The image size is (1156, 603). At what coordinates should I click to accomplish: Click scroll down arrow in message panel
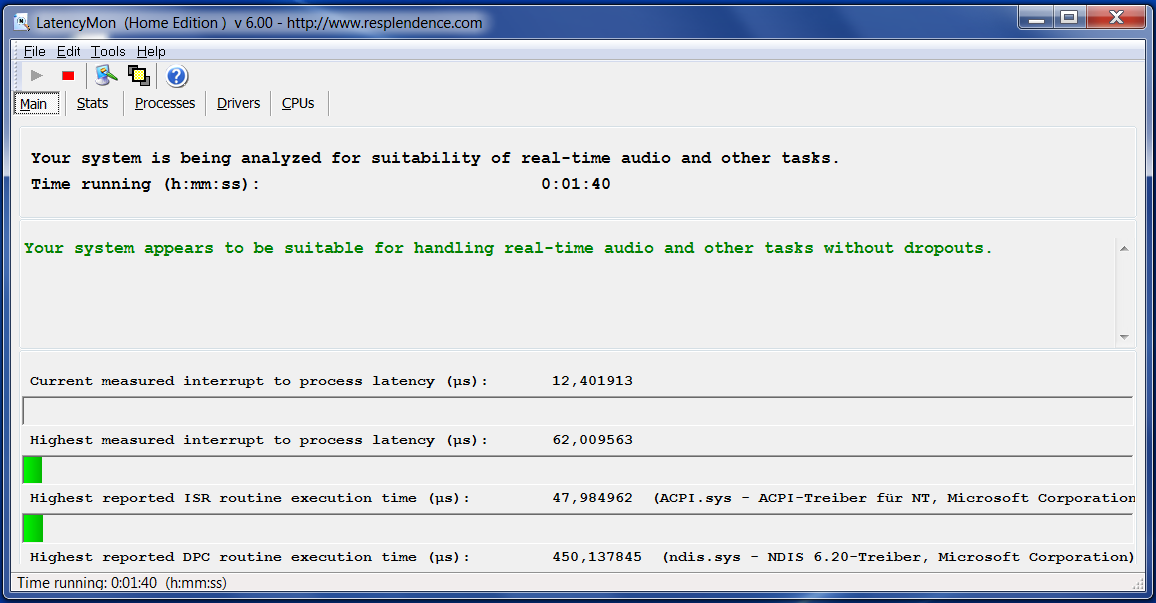[x=1124, y=337]
